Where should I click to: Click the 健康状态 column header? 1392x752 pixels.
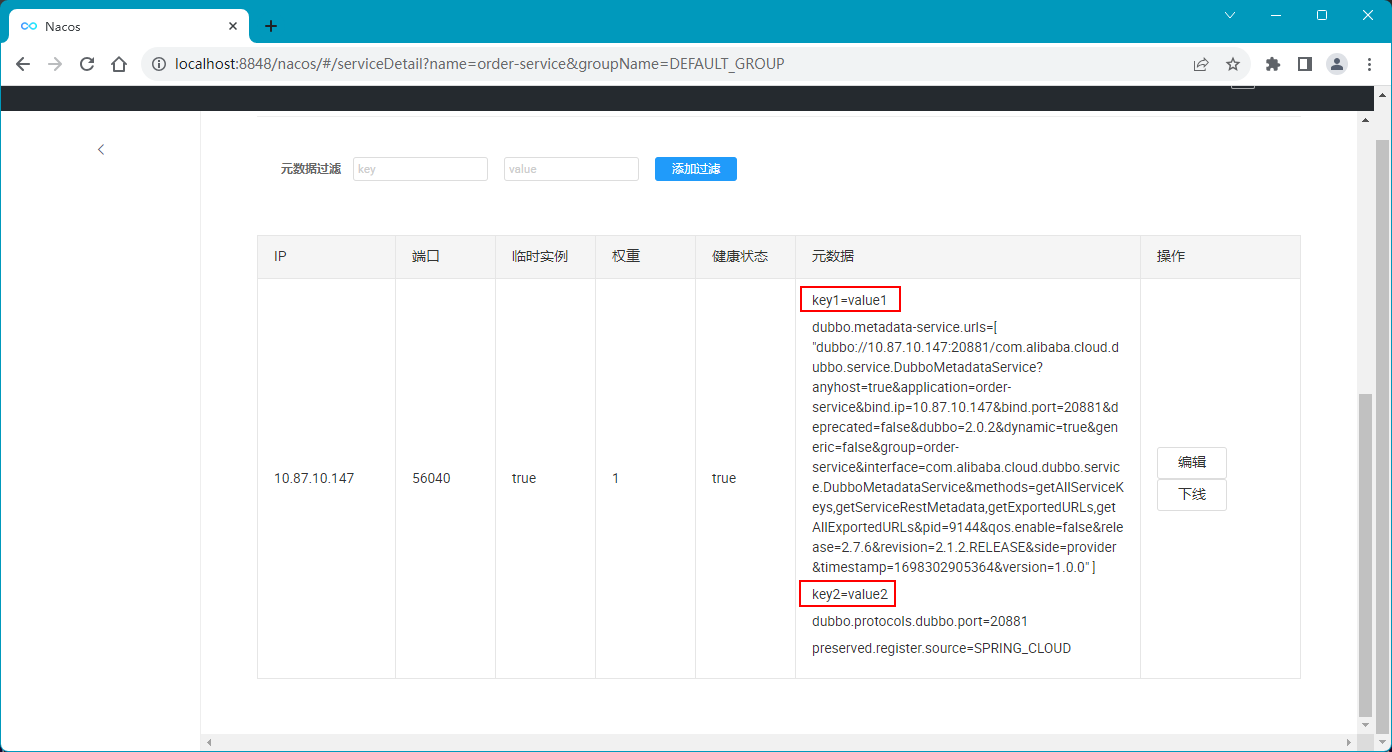pos(746,257)
